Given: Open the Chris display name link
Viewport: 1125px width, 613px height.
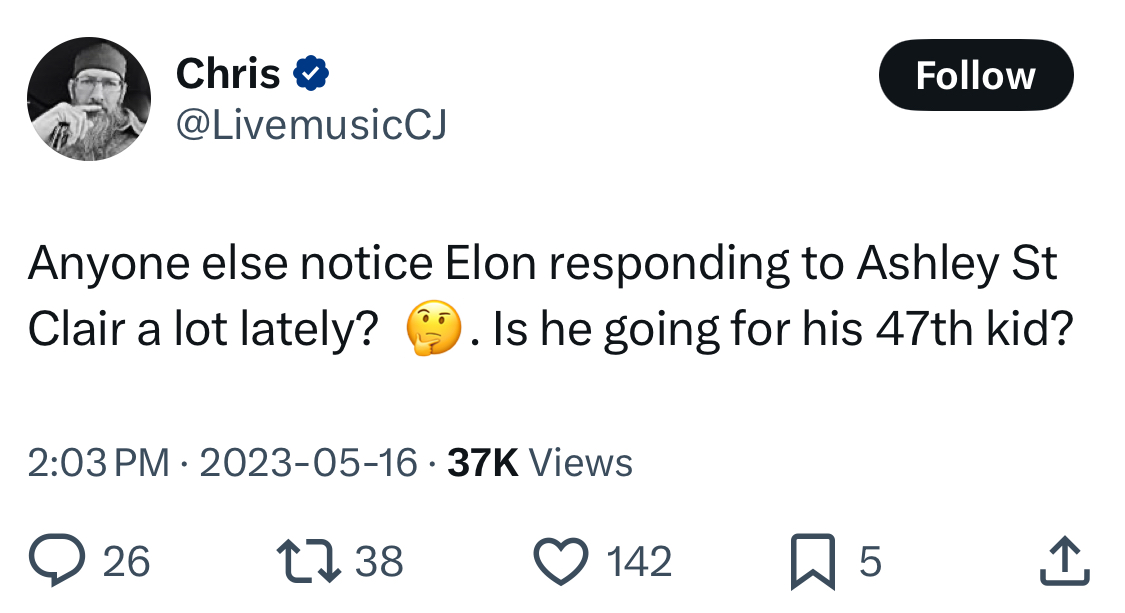Looking at the screenshot, I should point(228,73).
